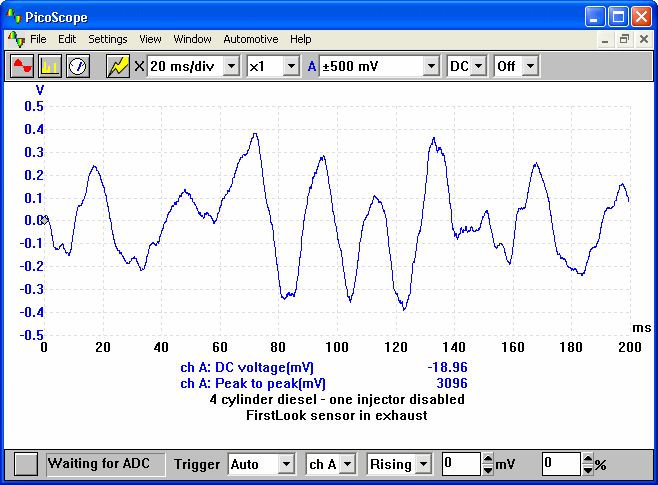
Task: Click the auto setup lightning icon
Action: (118, 66)
